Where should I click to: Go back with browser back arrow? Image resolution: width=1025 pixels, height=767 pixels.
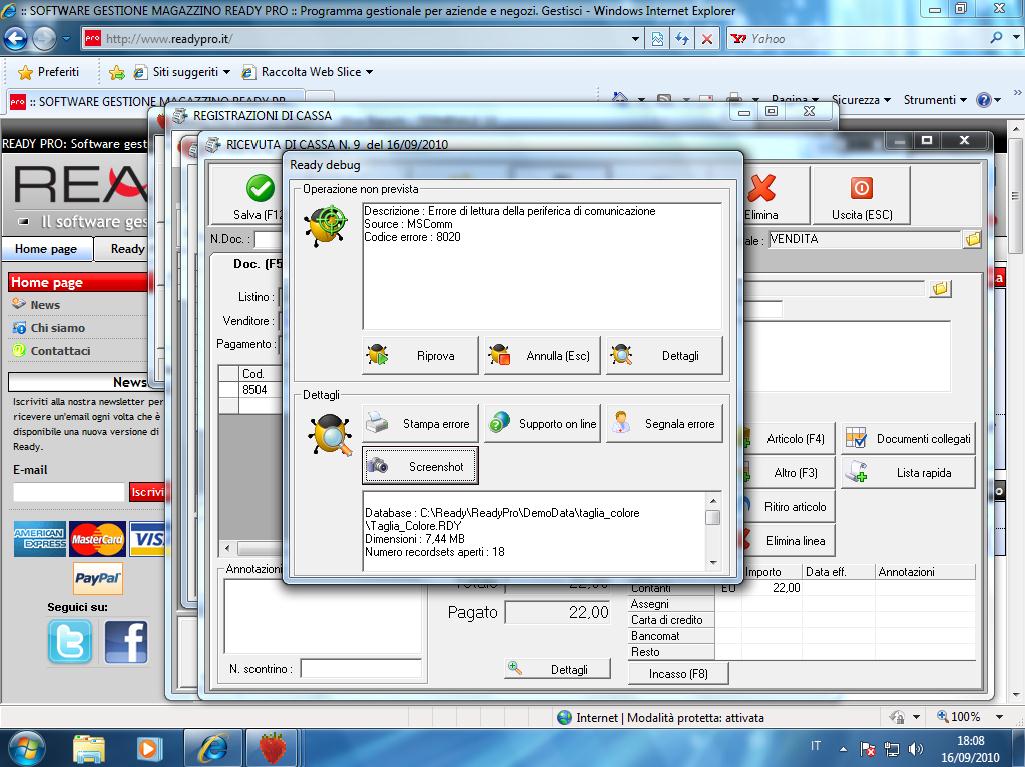point(15,39)
